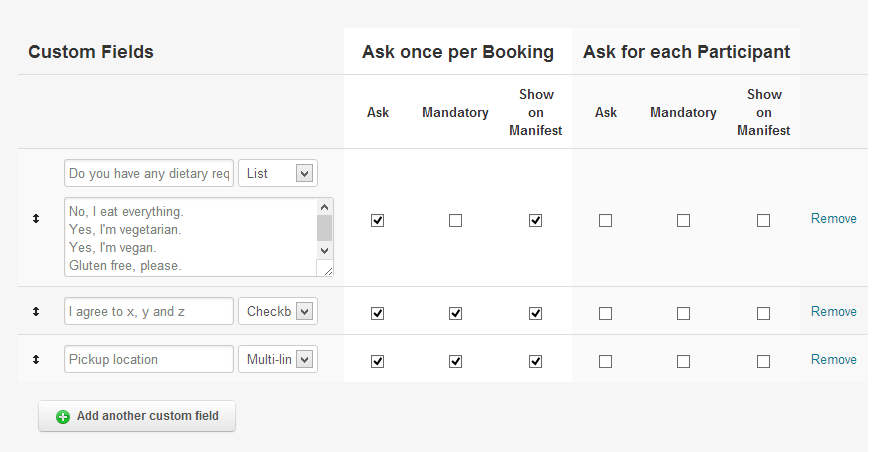Enable per-participant Show on Manifest for dietary field
Screen dimensions: 874x452
[763, 221]
